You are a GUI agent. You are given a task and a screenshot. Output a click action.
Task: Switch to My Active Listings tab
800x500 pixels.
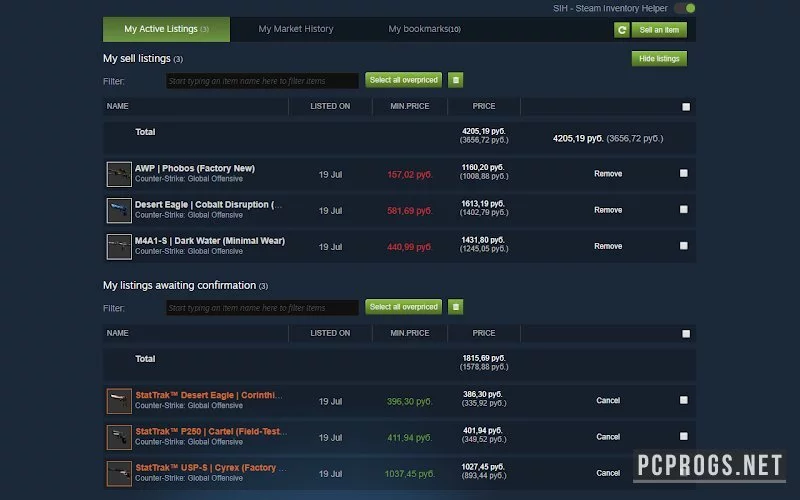(166, 30)
